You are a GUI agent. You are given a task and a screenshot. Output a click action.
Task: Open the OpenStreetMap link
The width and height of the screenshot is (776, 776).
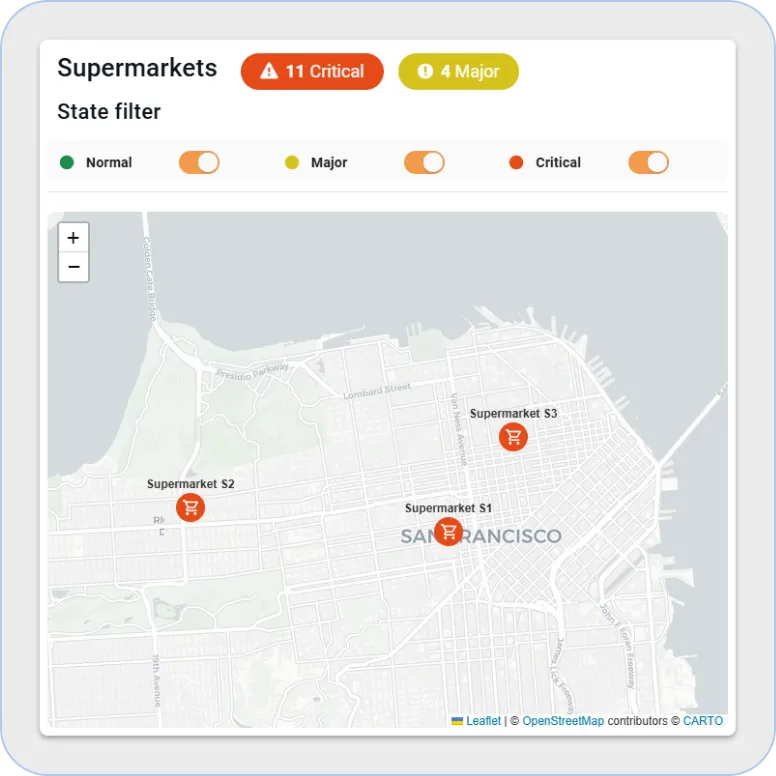(563, 721)
